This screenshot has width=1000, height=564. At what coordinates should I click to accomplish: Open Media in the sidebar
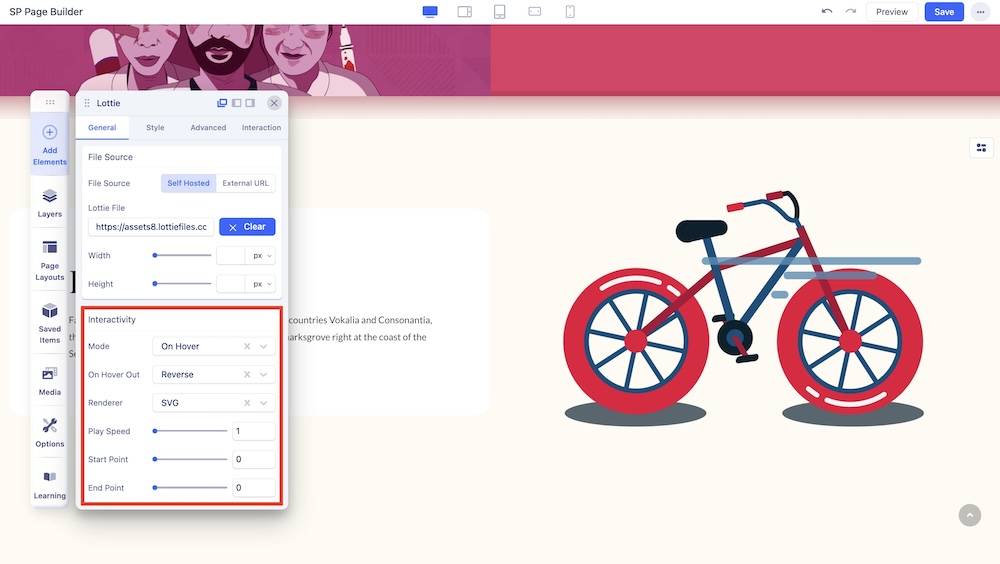pyautogui.click(x=50, y=382)
